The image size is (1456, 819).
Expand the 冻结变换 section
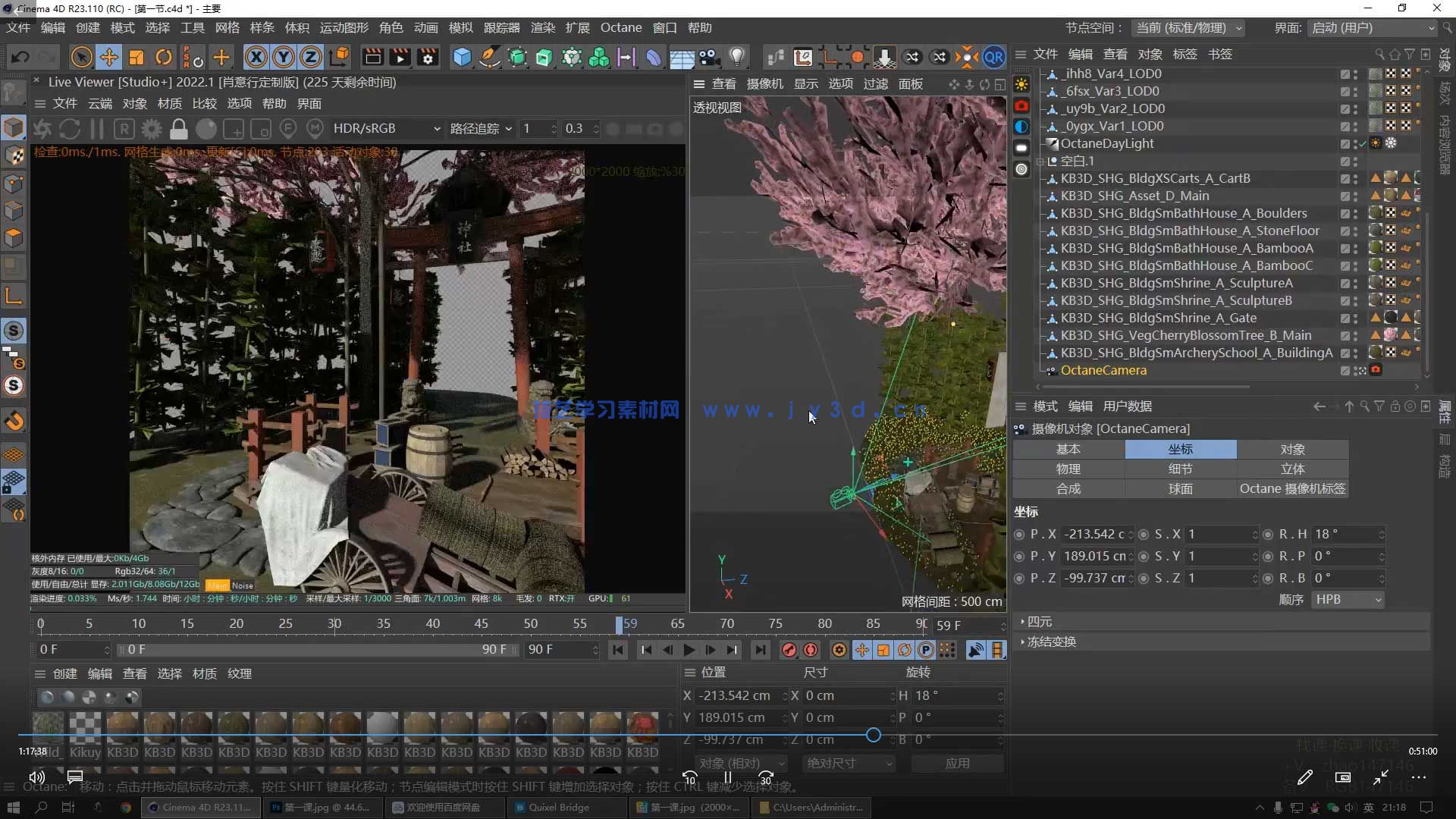pos(1051,642)
